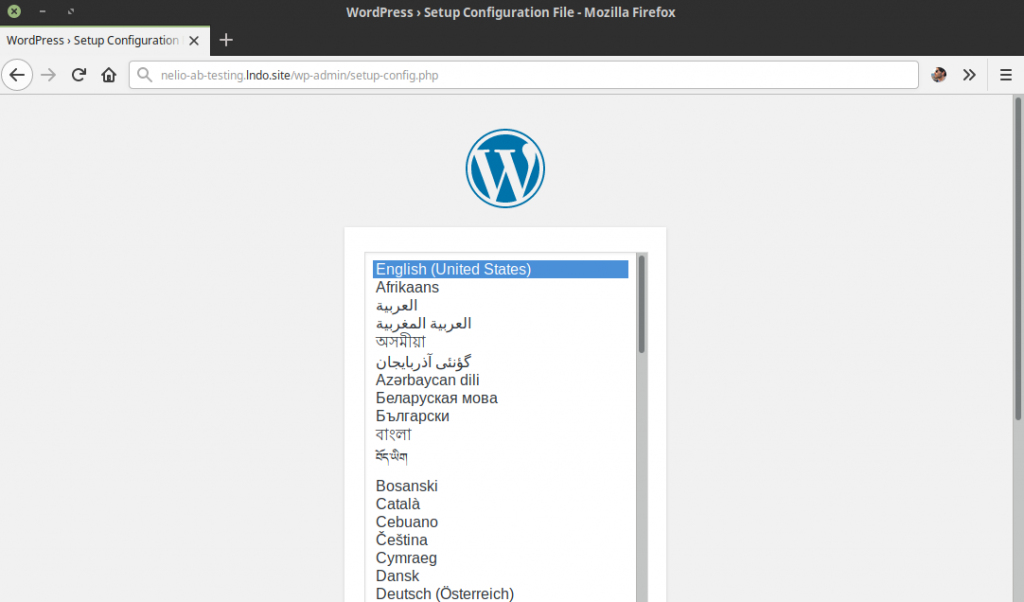The width and height of the screenshot is (1024, 602).
Task: Click the Back navigation arrow
Action: pyautogui.click(x=17, y=74)
